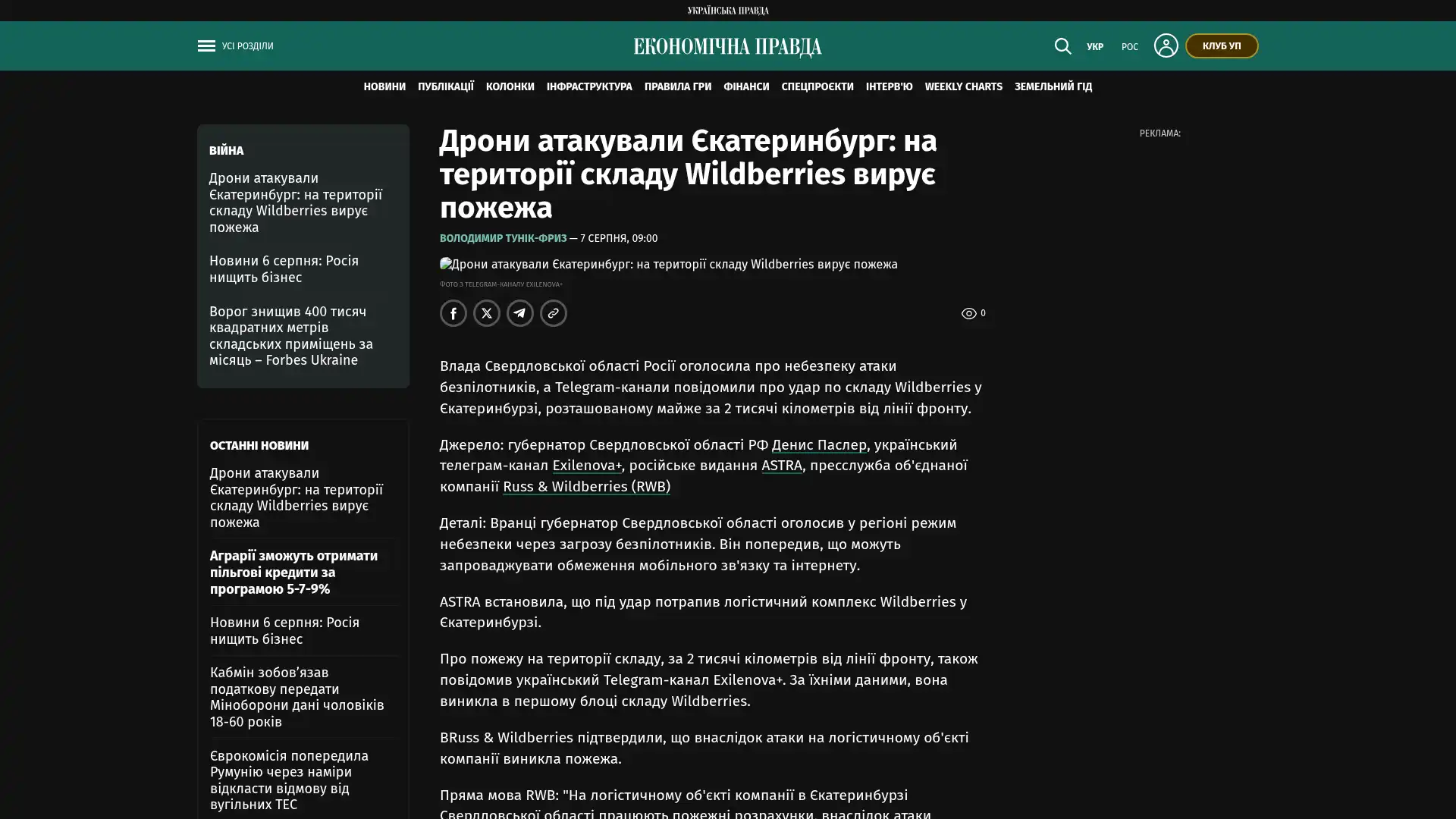Switch language to УКР
The image size is (1456, 819).
[x=1095, y=47]
